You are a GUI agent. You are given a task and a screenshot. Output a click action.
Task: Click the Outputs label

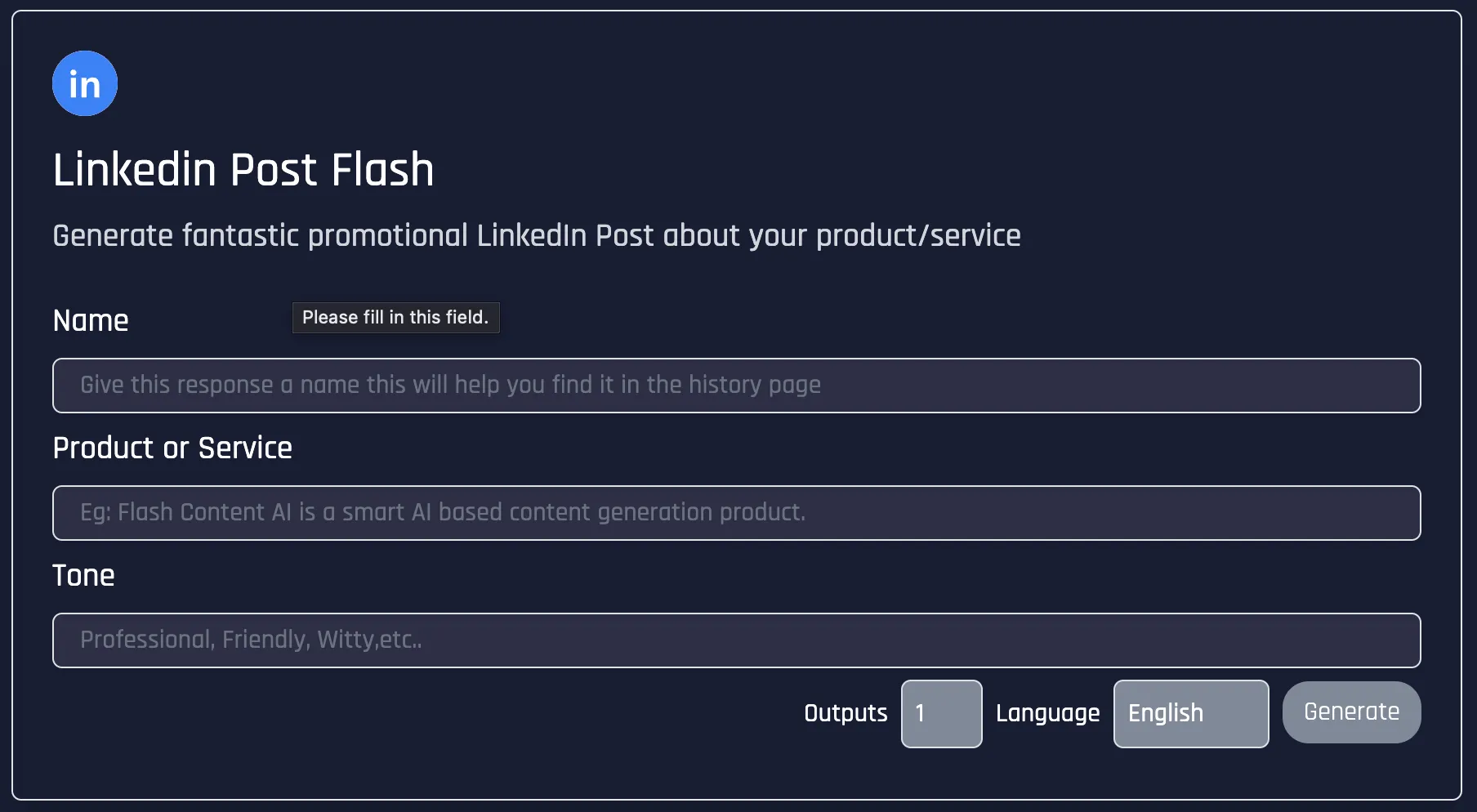(x=846, y=713)
